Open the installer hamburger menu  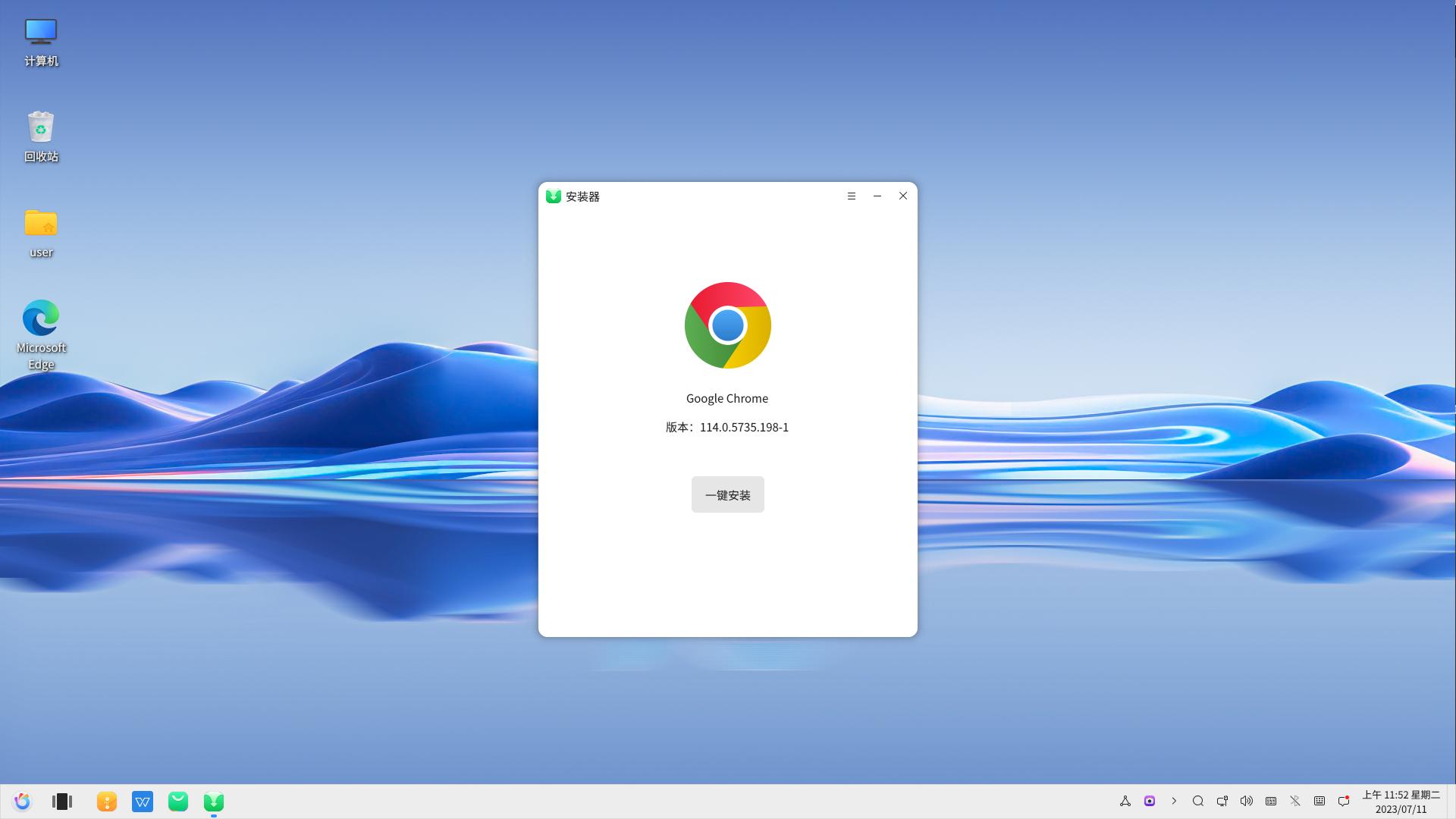tap(852, 196)
